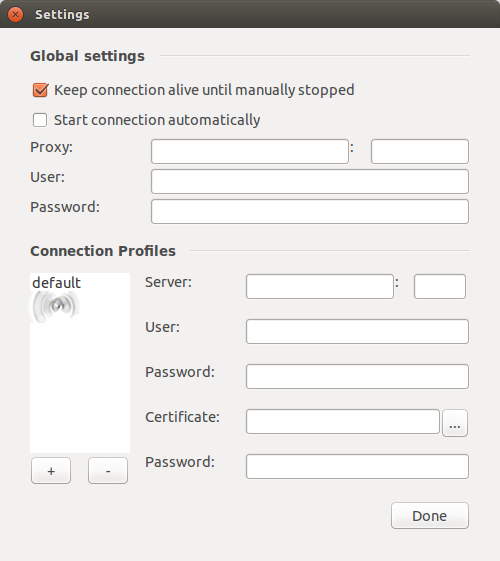
Task: Remove selected profile with minus button
Action: point(108,470)
